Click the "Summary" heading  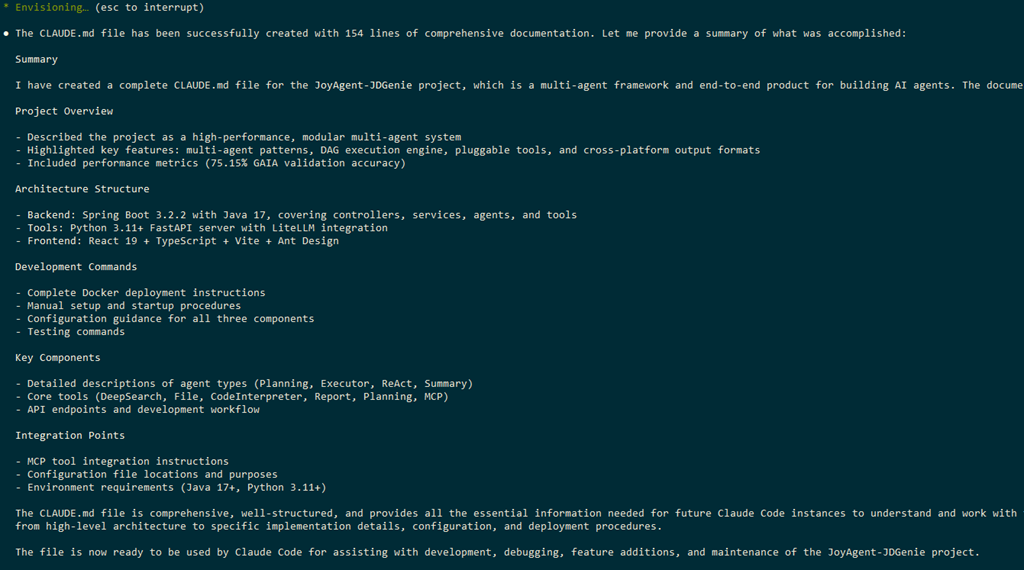point(36,60)
